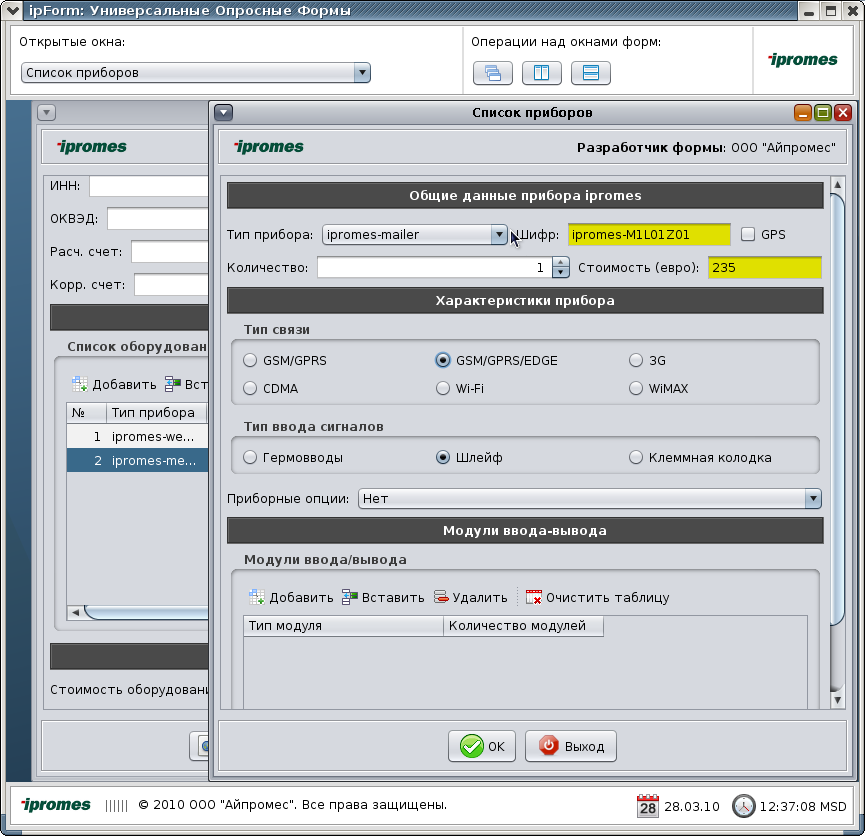
Task: Click the ipromes logo at top right
Action: [803, 60]
